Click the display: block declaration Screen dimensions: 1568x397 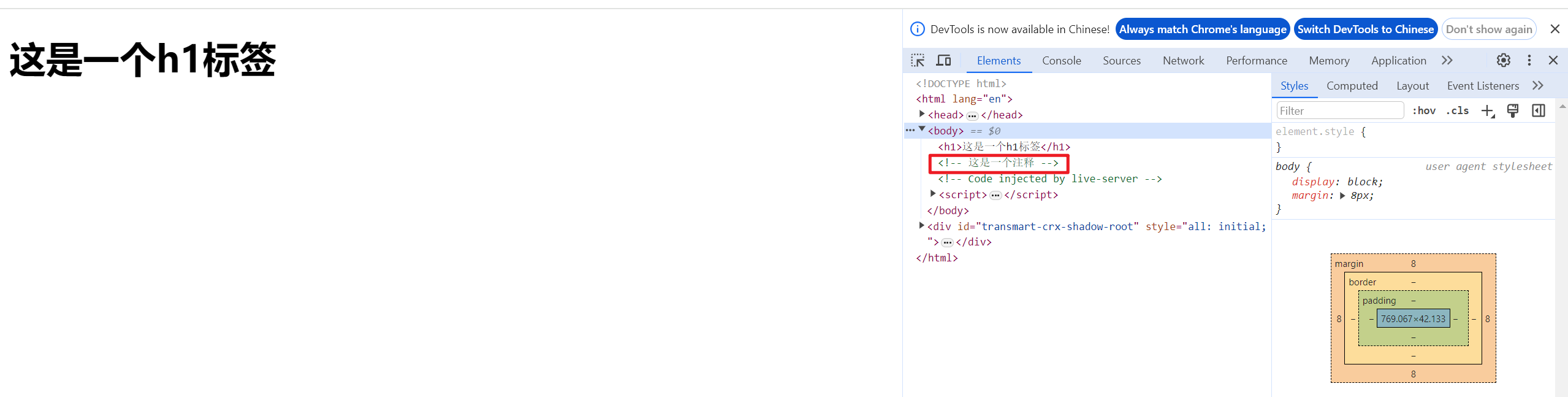[1337, 182]
